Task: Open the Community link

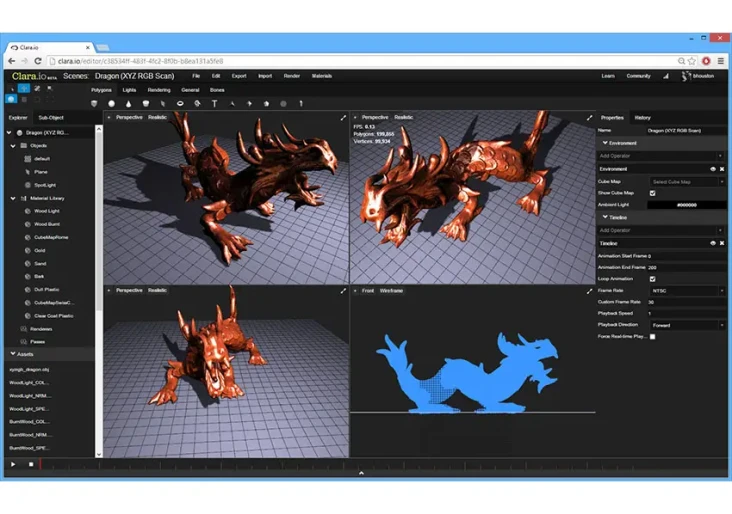Action: coord(638,76)
